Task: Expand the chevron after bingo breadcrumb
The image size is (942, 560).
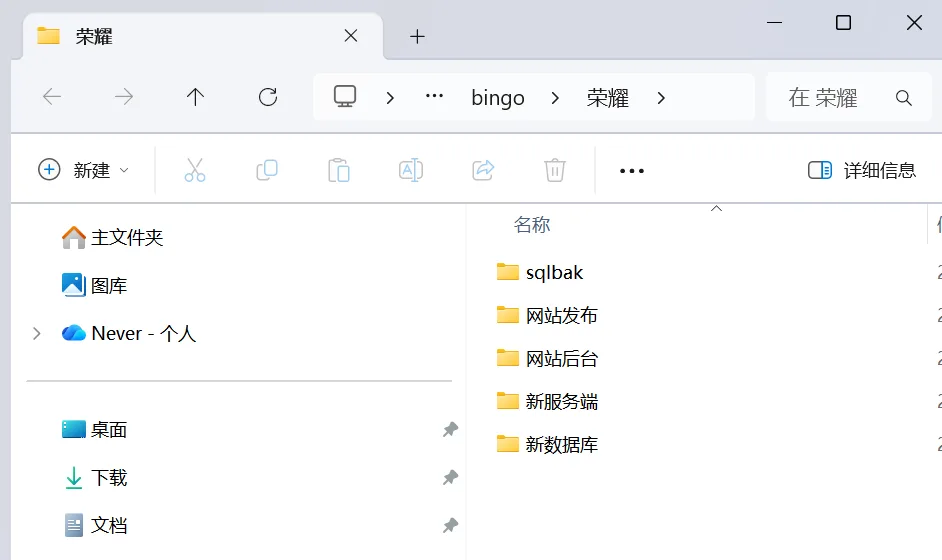Action: coord(555,97)
